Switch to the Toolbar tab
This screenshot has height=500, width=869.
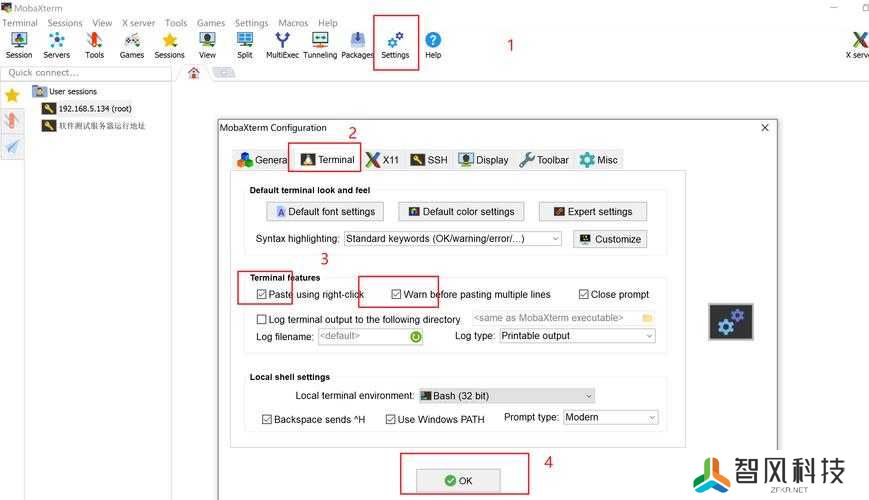tap(544, 160)
